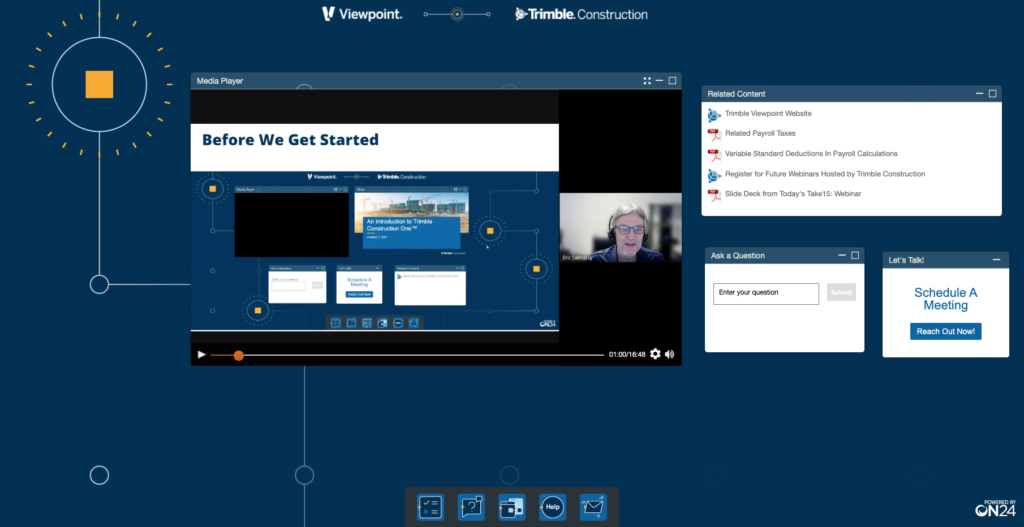Minimize the Let's Talk! panel
1024x527 pixels.
pyautogui.click(x=997, y=260)
